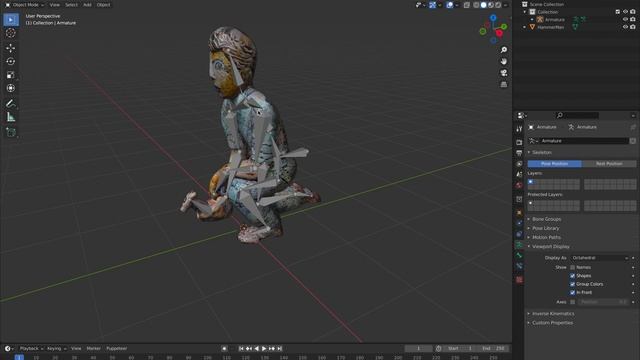Click the End frame field

tap(493, 349)
